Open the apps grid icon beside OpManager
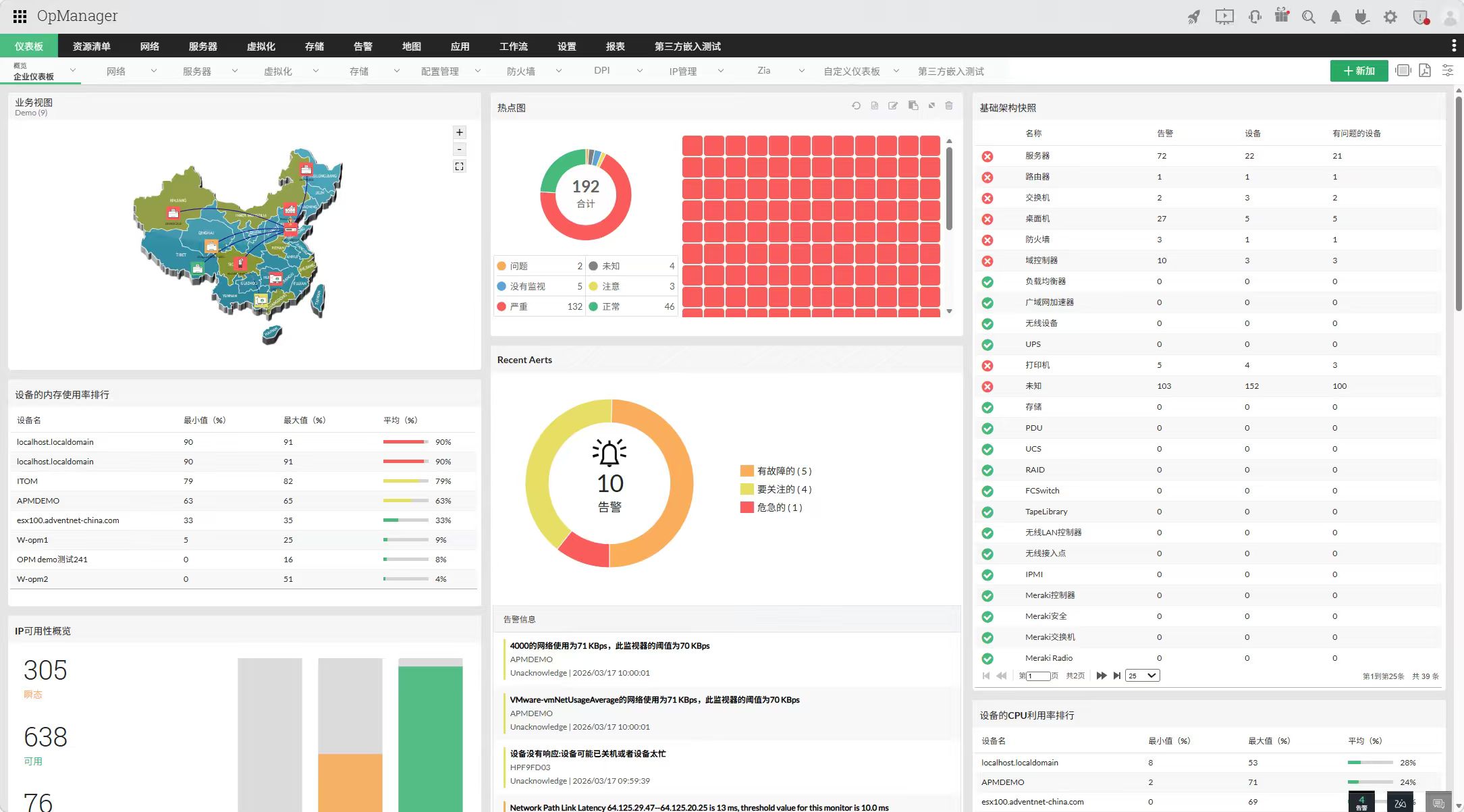The width and height of the screenshot is (1464, 812). 20,16
